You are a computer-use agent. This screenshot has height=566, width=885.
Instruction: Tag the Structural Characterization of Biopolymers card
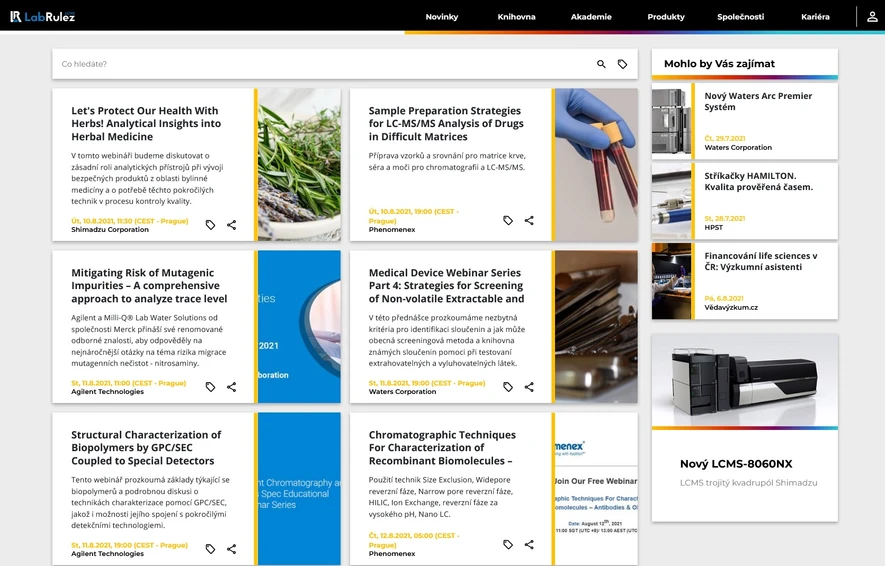click(211, 549)
